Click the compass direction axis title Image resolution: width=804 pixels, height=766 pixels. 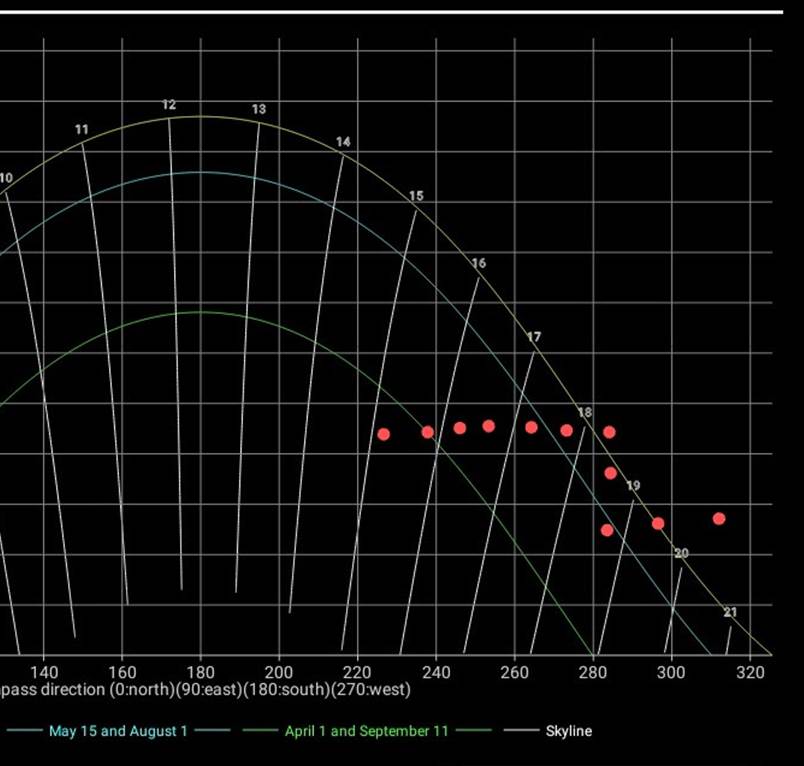(205, 690)
